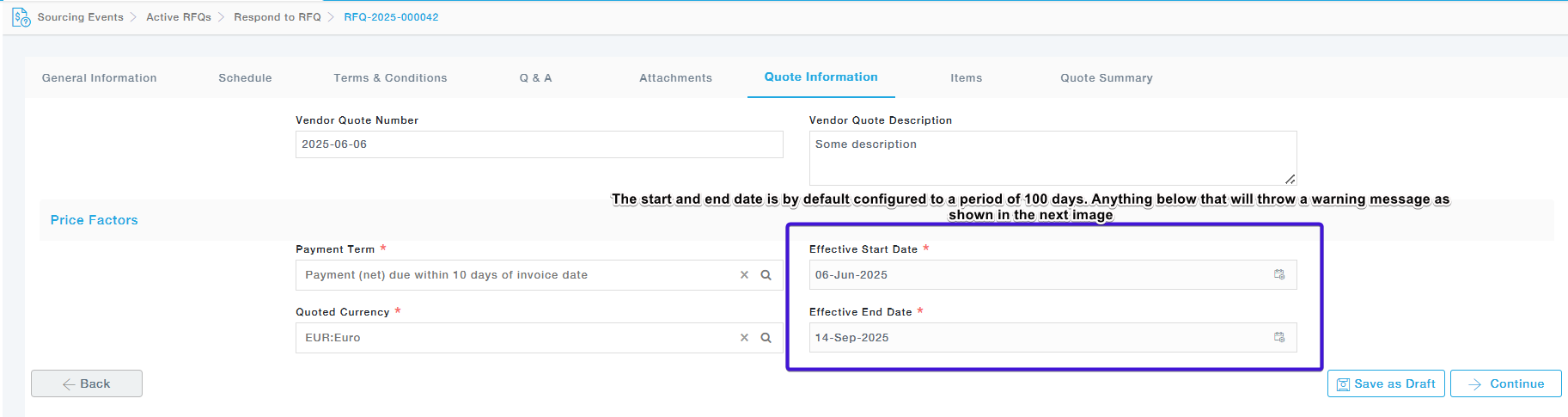Click the sourcing events dollar icon

21,17
